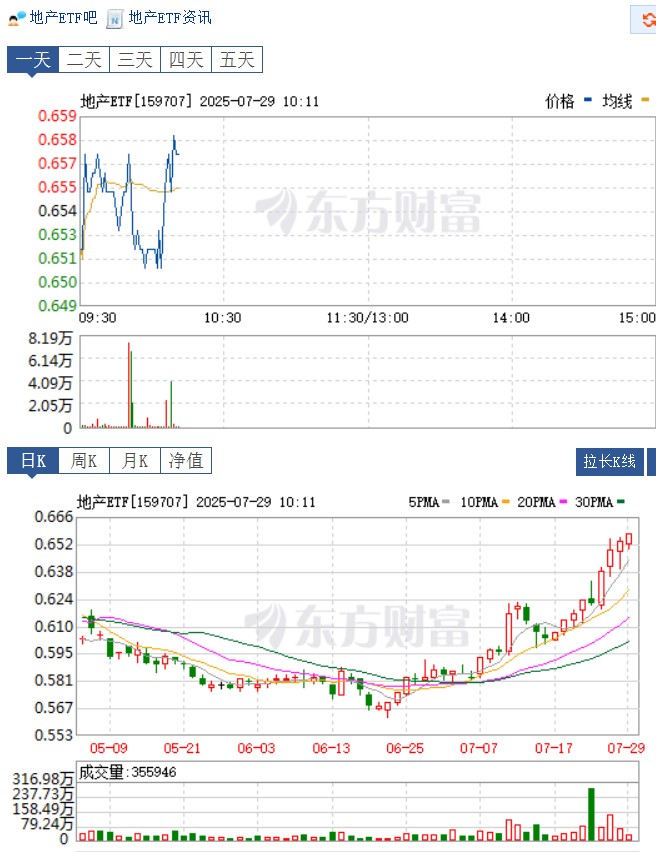Screen dimensions: 656x852
Task: Switch to the 四天 tab
Action: tap(186, 60)
